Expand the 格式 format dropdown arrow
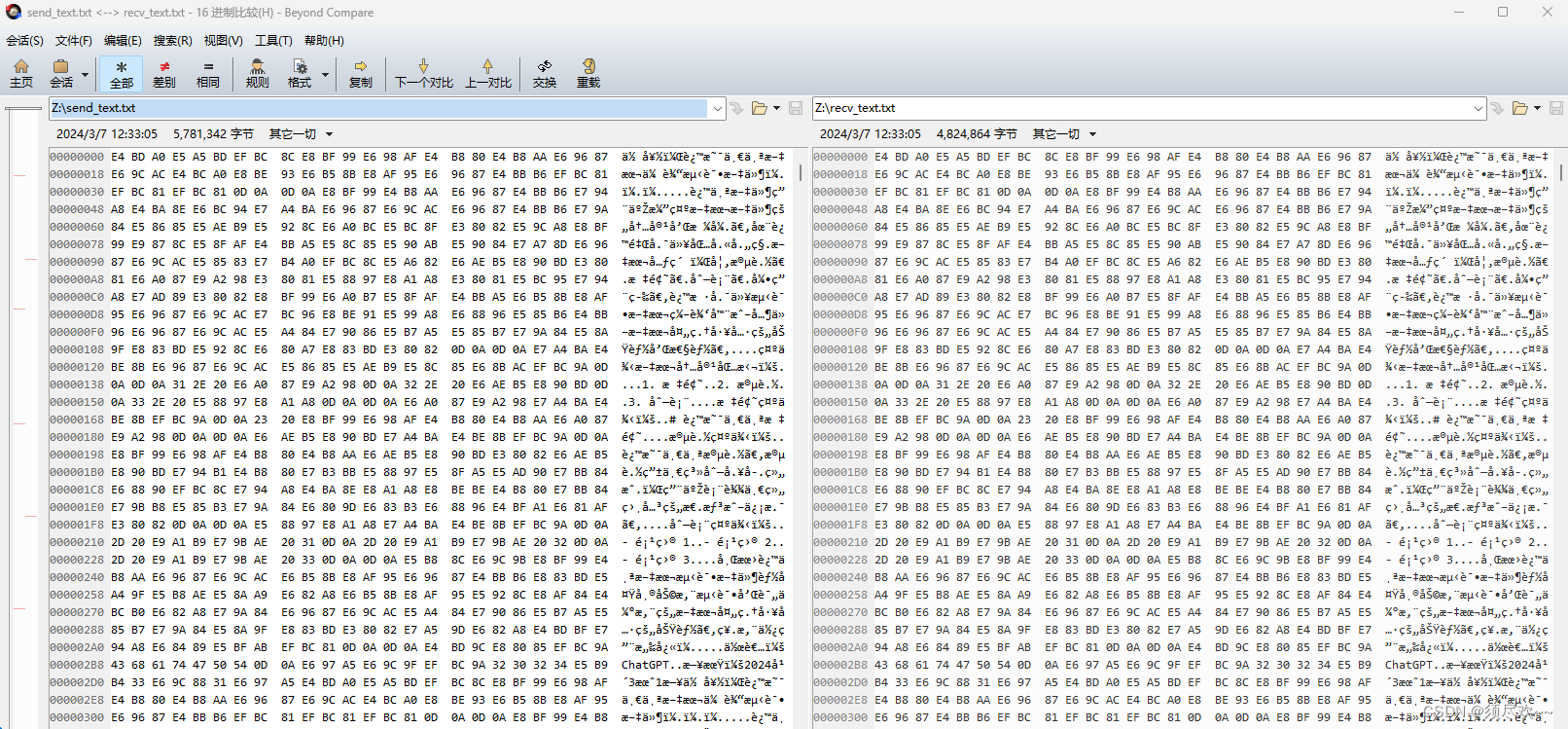Image resolution: width=1568 pixels, height=729 pixels. click(x=325, y=74)
